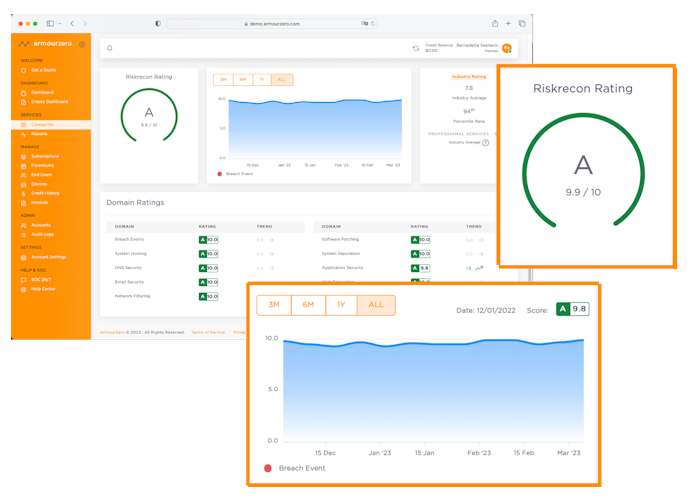Click the Devices icon in sidebar

pyautogui.click(x=23, y=184)
